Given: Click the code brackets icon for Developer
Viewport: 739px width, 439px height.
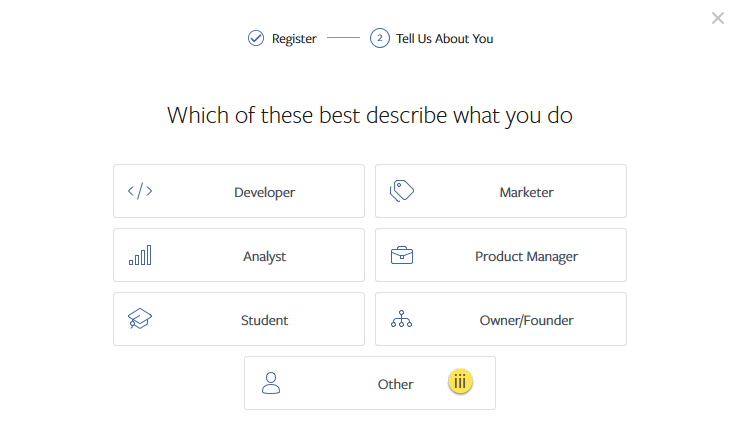Looking at the screenshot, I should pos(140,191).
